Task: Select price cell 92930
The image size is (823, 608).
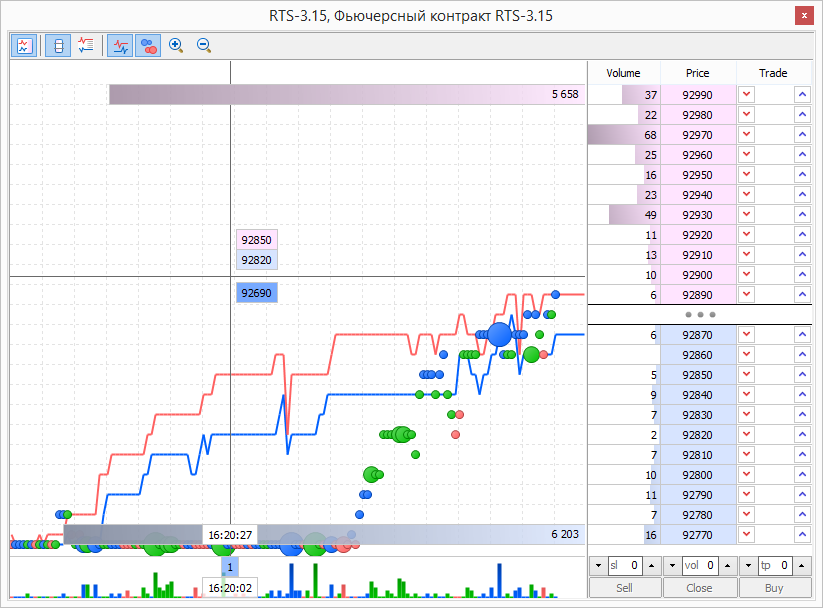Action: tap(698, 215)
